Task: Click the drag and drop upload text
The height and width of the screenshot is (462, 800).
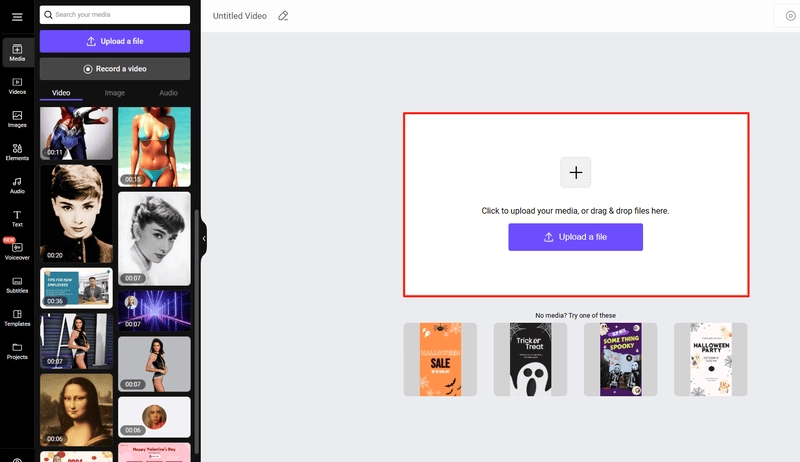Action: pyautogui.click(x=576, y=211)
